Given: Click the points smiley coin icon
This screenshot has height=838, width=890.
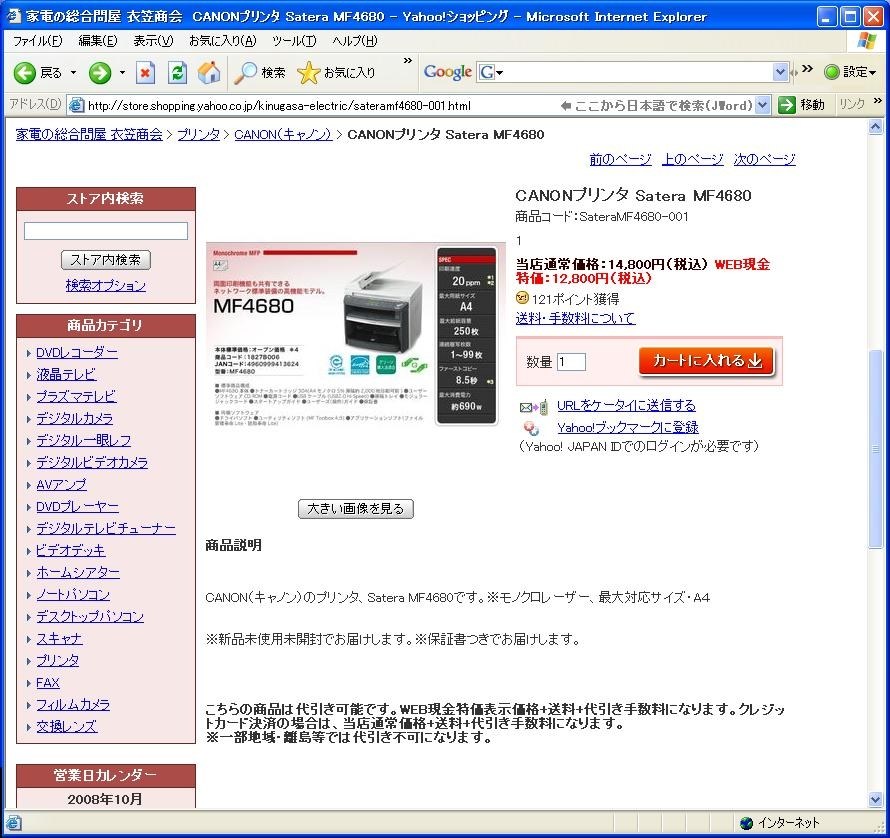Looking at the screenshot, I should point(522,298).
